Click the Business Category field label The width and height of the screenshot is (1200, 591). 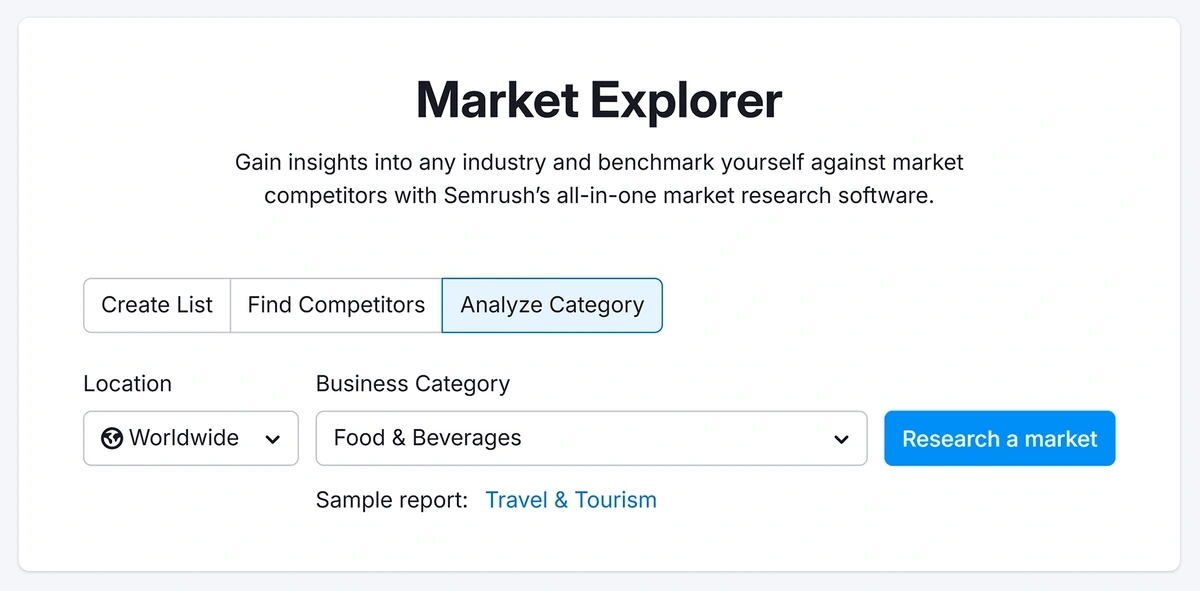413,384
